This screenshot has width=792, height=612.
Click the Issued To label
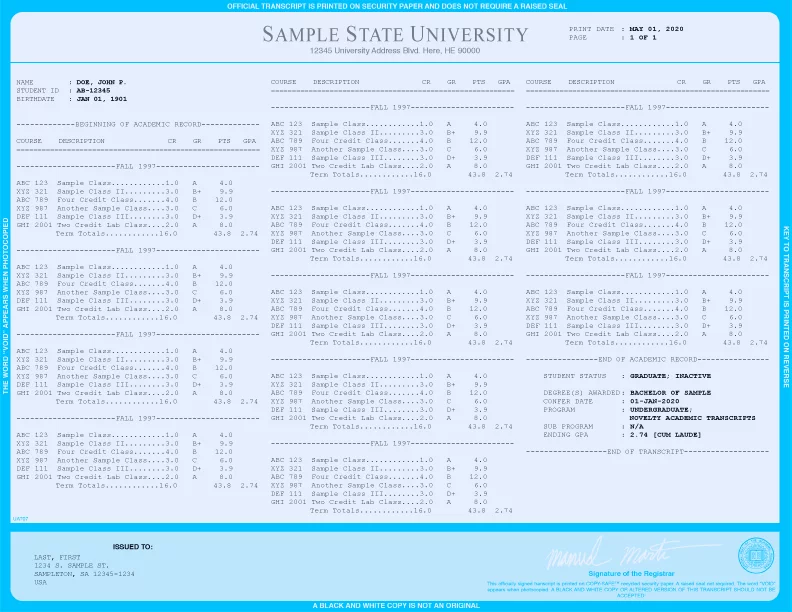click(133, 547)
